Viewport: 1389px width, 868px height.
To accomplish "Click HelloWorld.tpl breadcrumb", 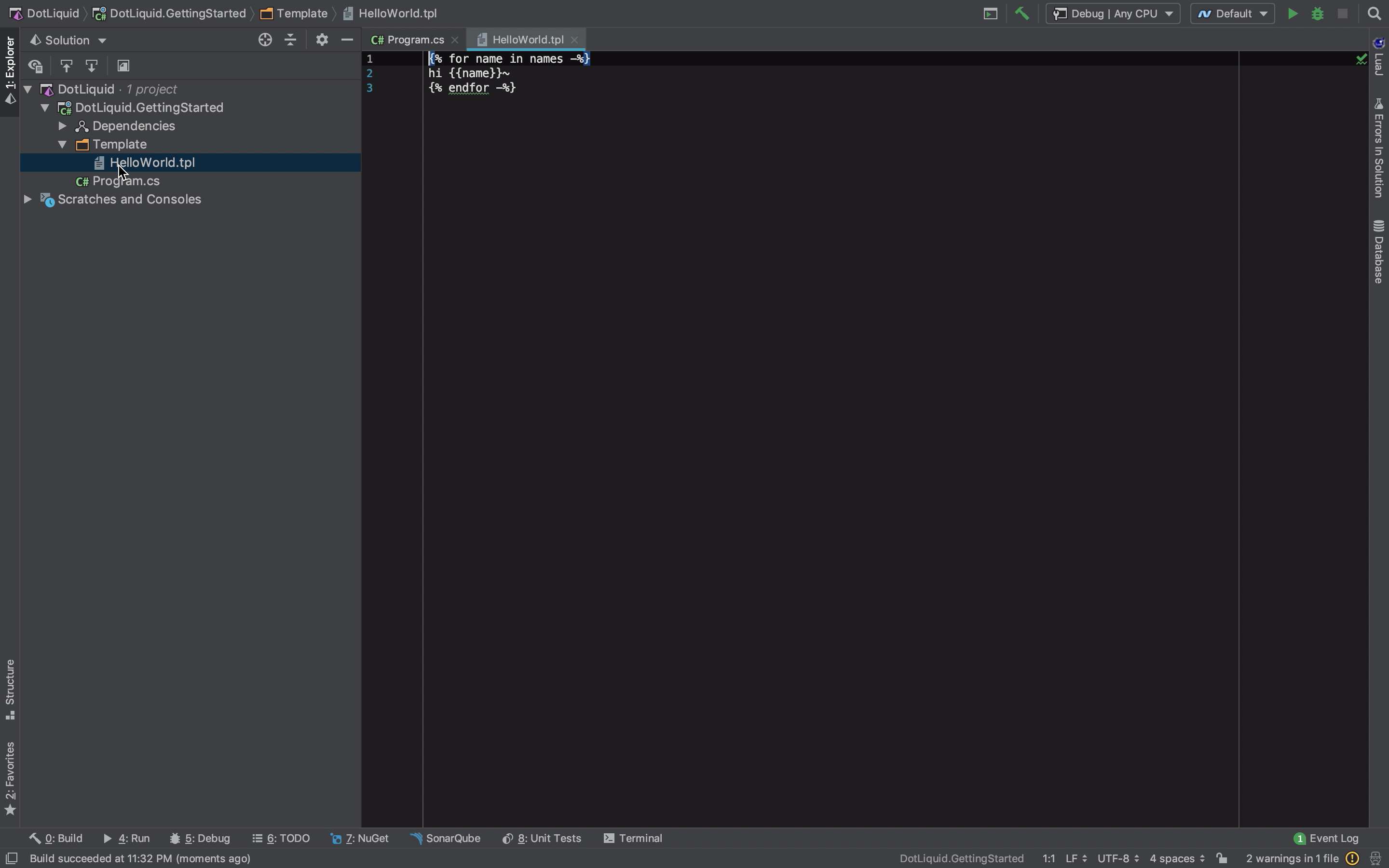I will (390, 14).
